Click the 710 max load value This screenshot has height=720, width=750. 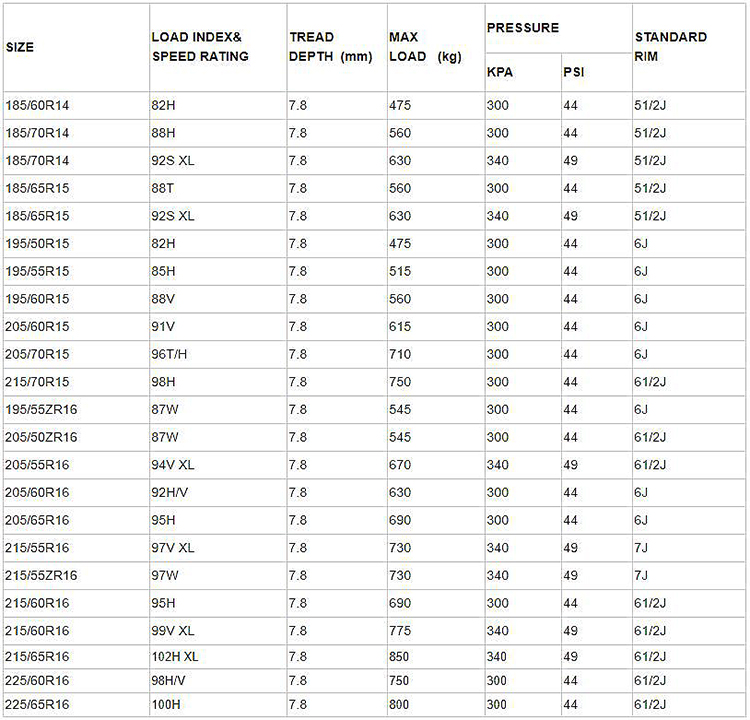(x=400, y=354)
